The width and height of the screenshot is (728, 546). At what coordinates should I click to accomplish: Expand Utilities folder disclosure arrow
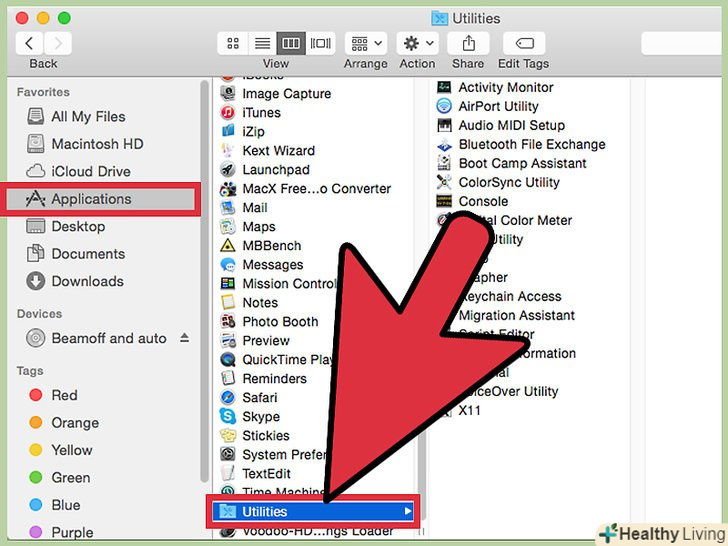click(407, 511)
